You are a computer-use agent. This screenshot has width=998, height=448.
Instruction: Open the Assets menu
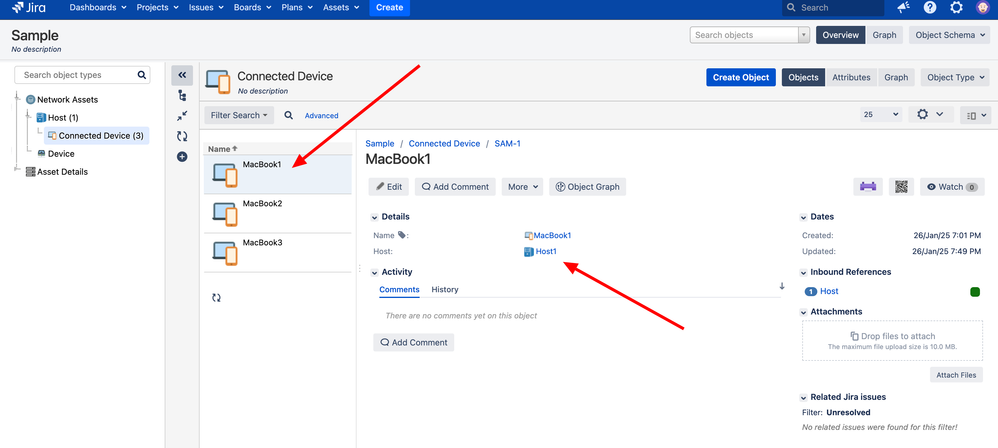tap(341, 8)
